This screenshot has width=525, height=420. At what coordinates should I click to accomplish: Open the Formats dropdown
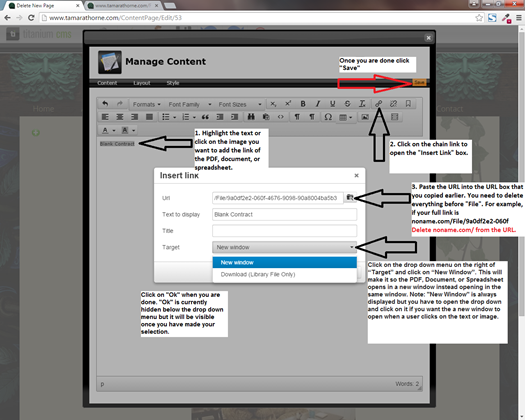point(146,104)
